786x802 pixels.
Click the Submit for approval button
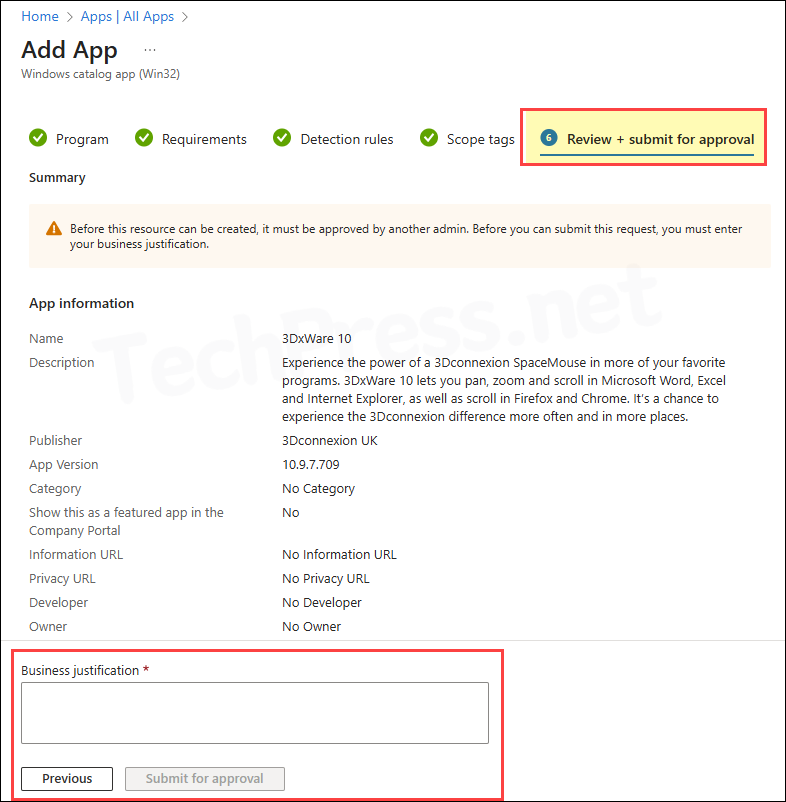[205, 778]
